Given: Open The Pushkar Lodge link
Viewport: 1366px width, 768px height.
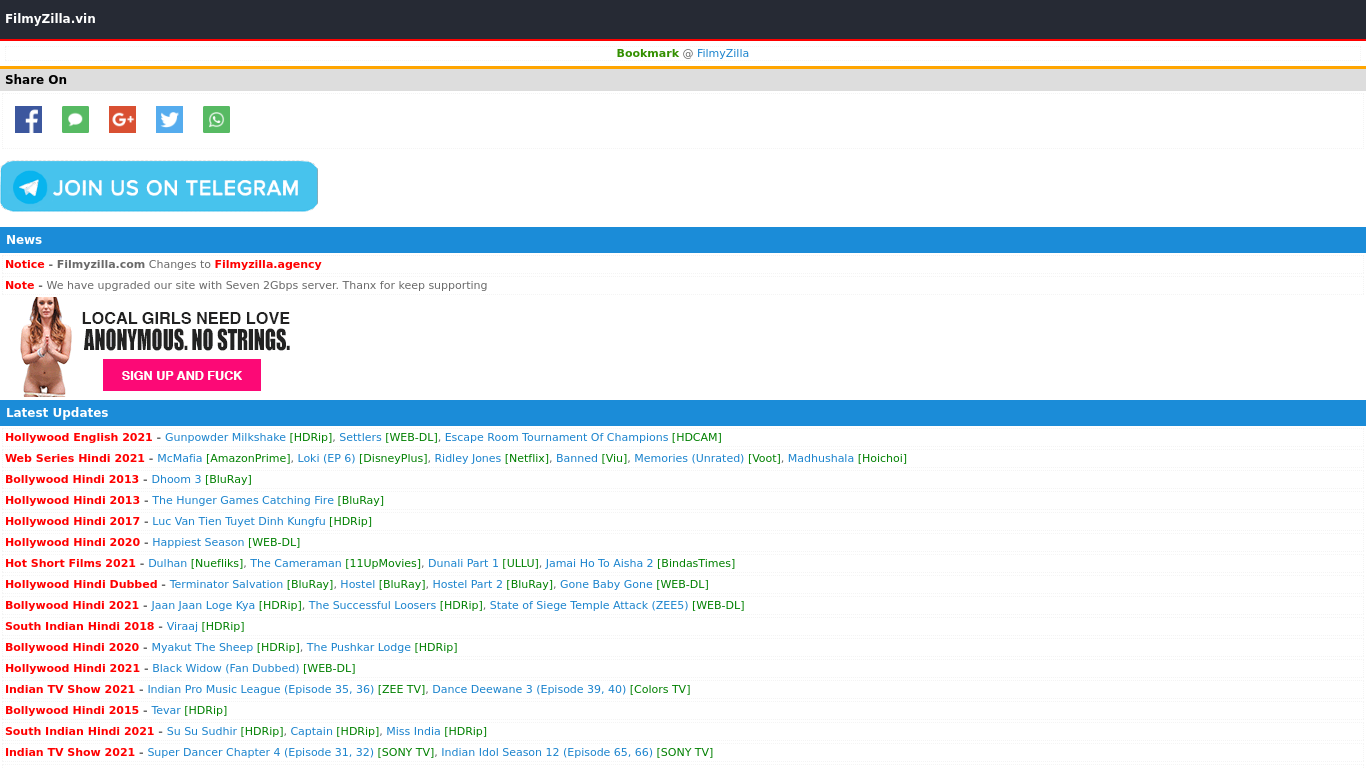Looking at the screenshot, I should pos(359,648).
